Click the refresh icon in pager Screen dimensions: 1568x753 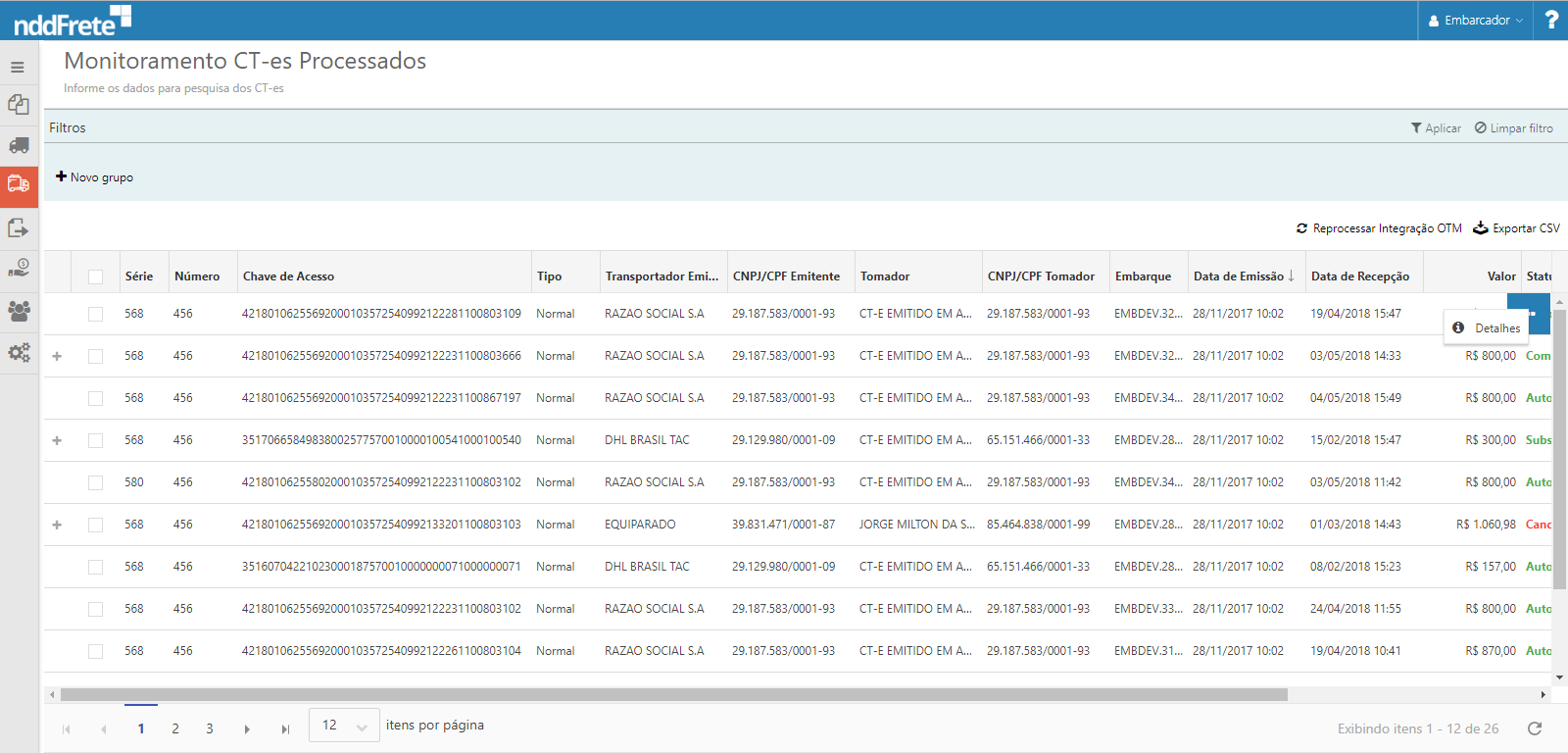pyautogui.click(x=1535, y=728)
